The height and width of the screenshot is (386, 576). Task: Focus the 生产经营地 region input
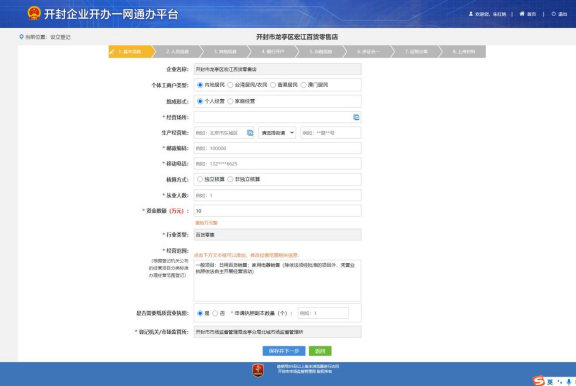(223, 133)
